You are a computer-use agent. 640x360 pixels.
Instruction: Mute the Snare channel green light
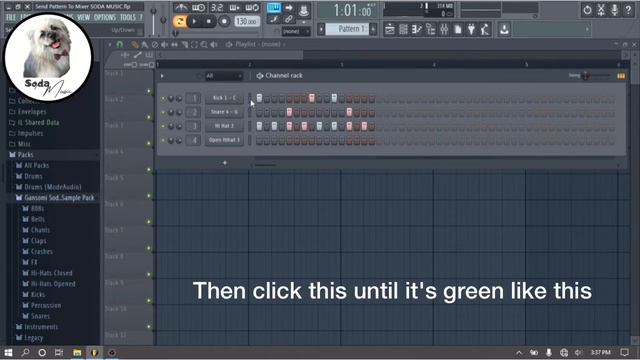coord(163,112)
